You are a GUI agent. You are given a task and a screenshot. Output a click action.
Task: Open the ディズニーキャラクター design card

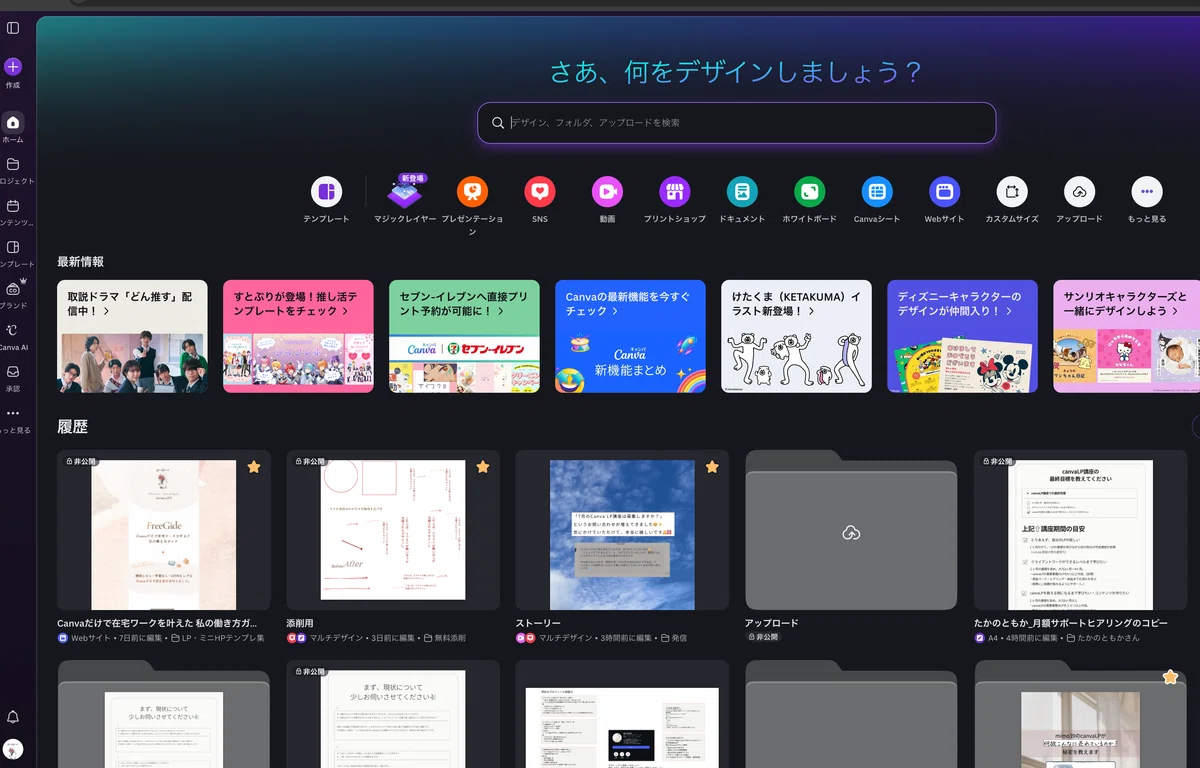point(962,336)
